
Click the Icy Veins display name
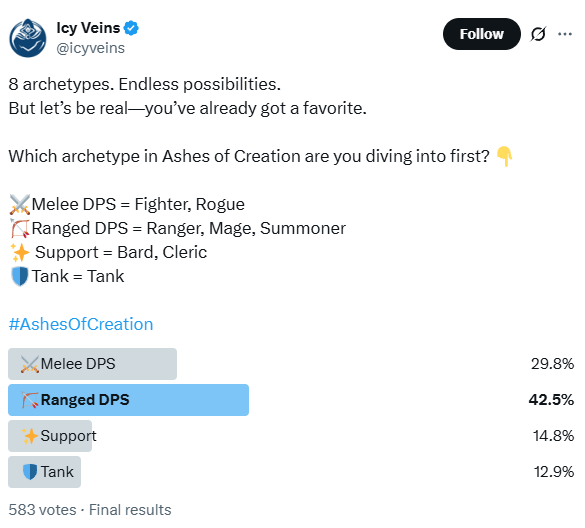click(88, 28)
